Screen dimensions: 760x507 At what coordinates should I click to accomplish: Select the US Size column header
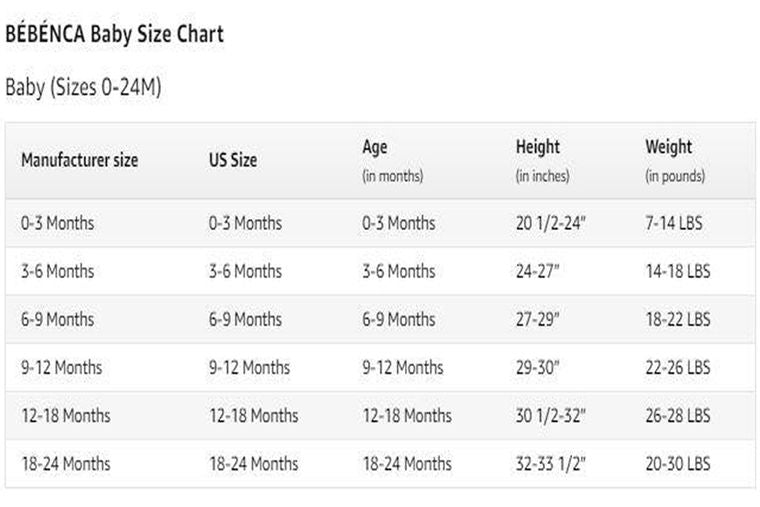232,160
